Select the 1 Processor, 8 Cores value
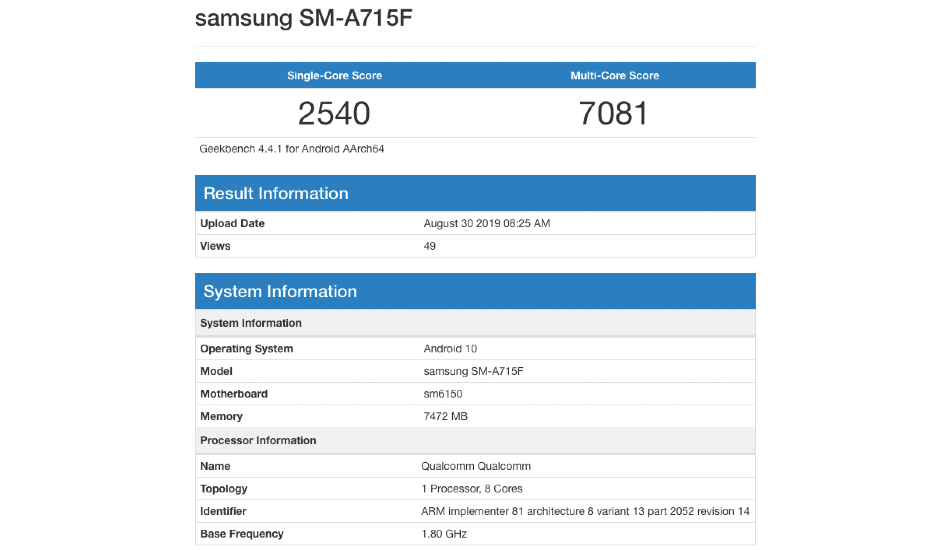This screenshot has width=950, height=550. [472, 489]
